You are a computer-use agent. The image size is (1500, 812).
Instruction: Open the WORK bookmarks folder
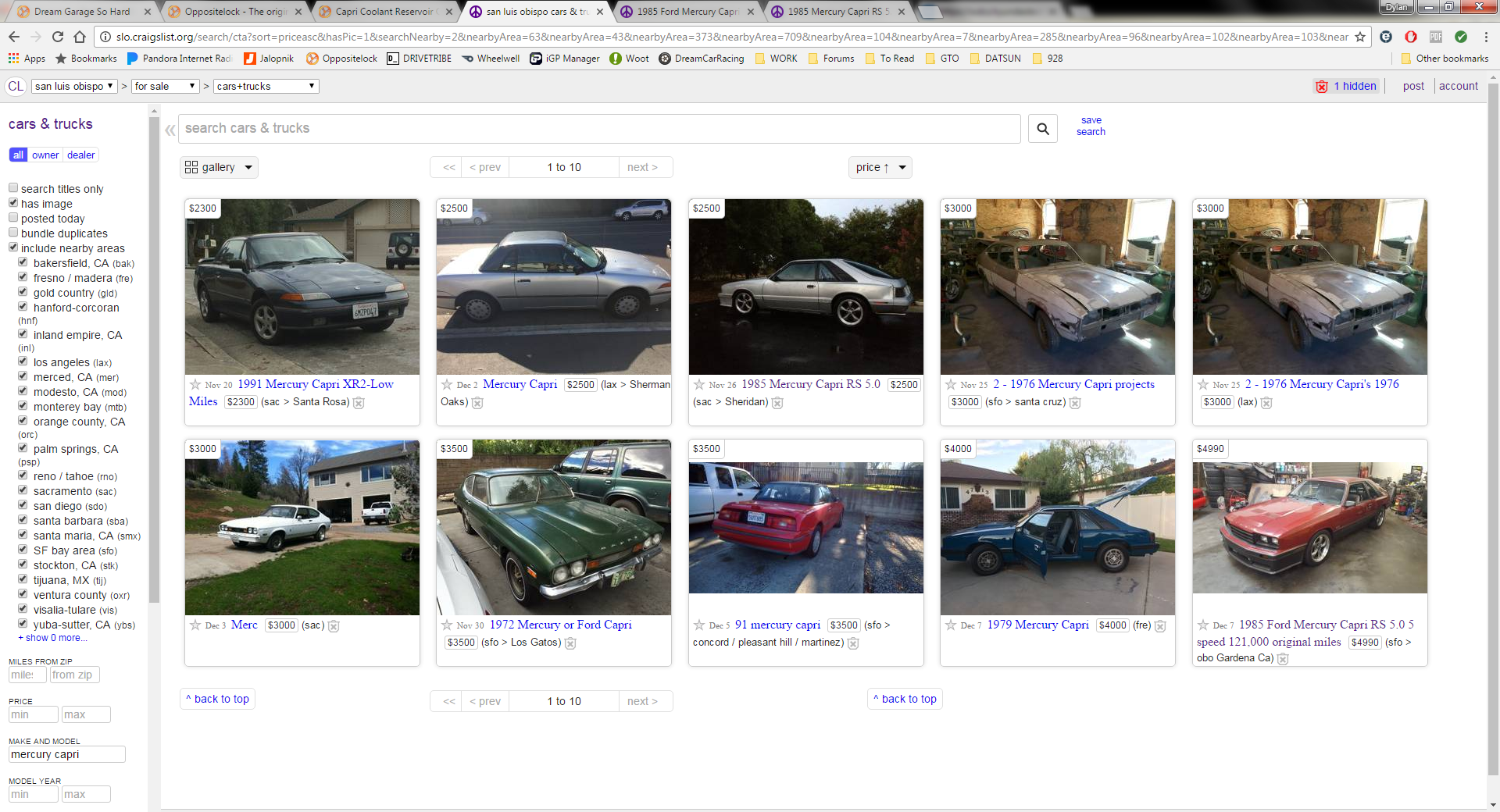[776, 59]
